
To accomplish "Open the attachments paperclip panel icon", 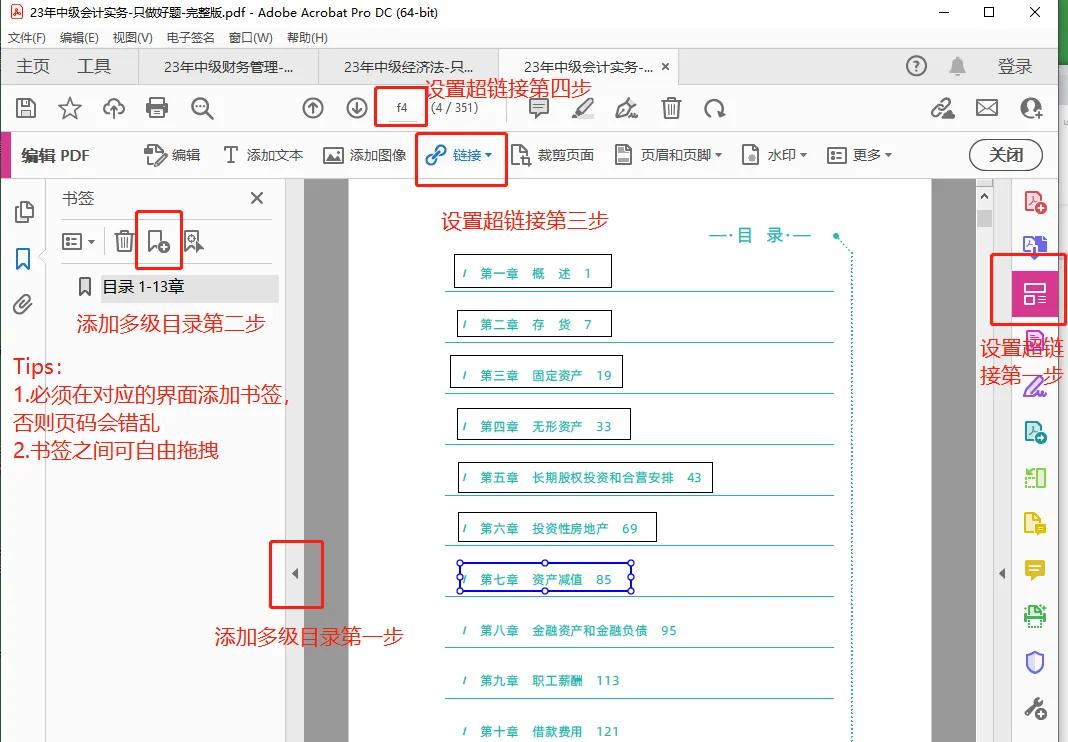I will (23, 304).
